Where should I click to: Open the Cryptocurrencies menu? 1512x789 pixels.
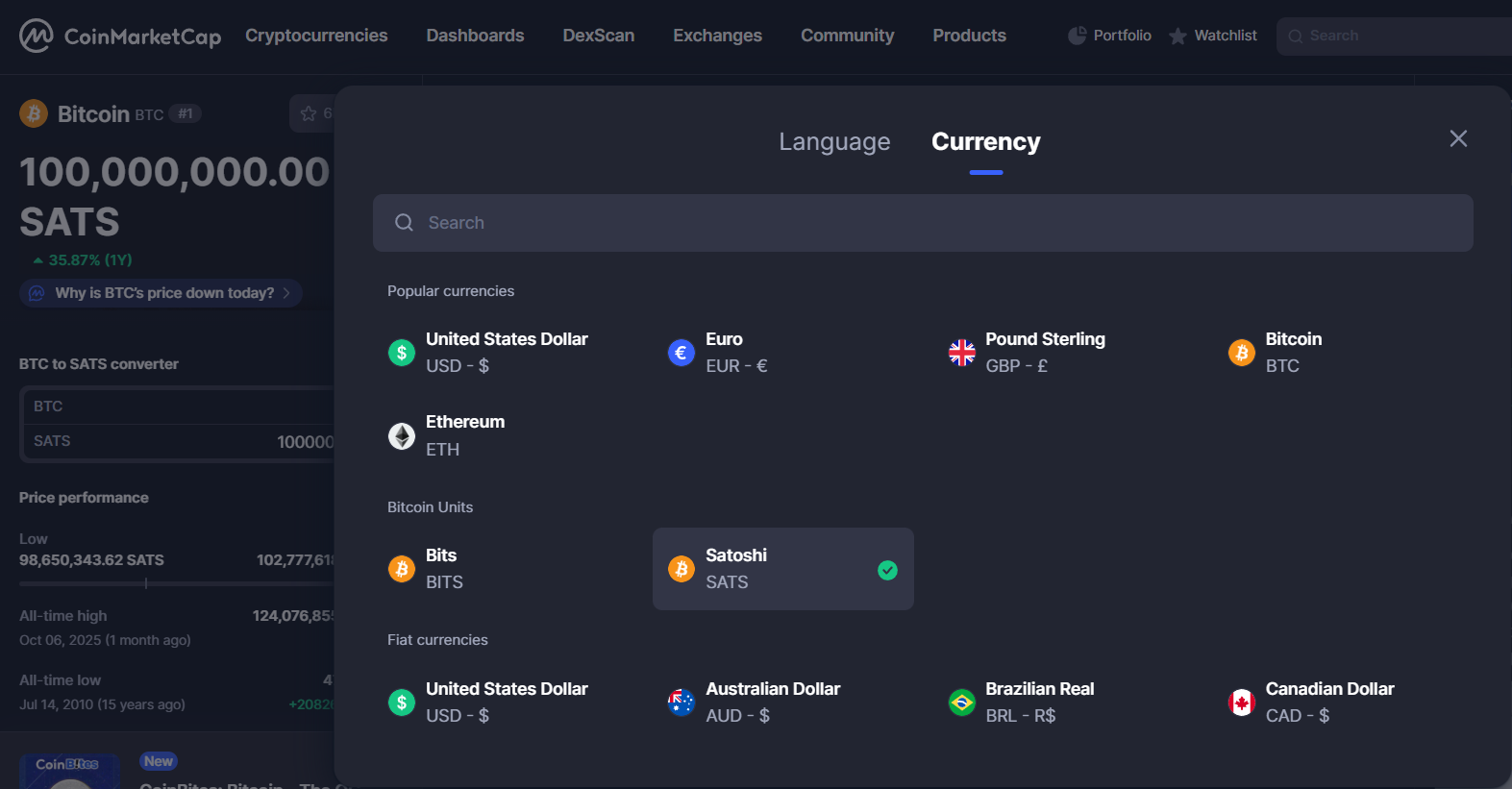pos(316,36)
